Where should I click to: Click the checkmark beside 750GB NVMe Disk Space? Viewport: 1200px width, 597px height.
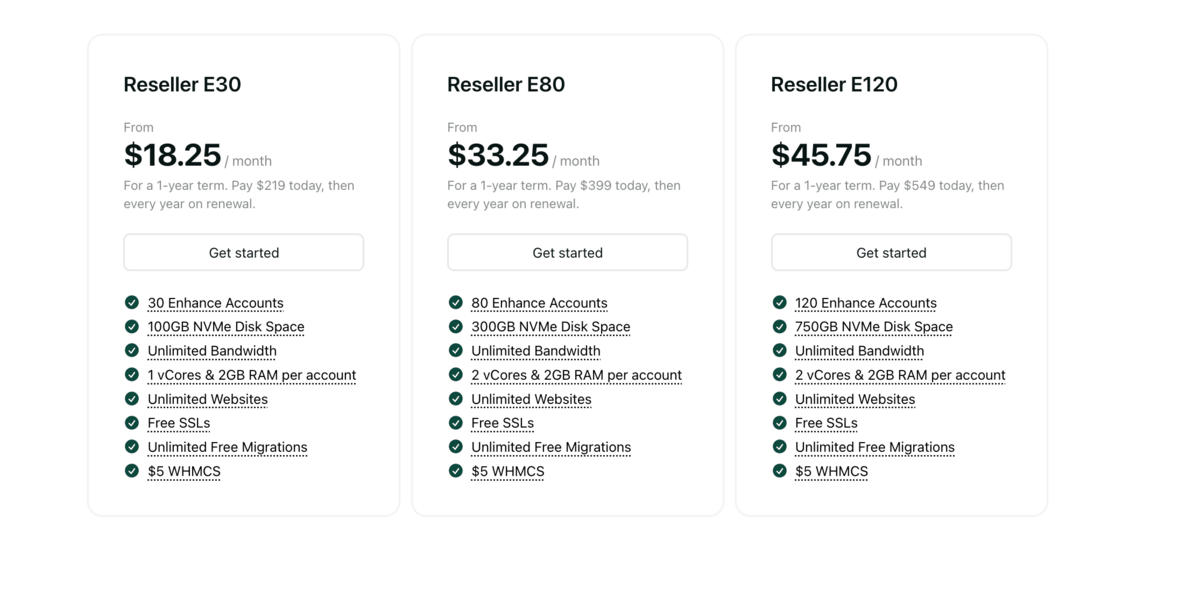[x=780, y=326]
